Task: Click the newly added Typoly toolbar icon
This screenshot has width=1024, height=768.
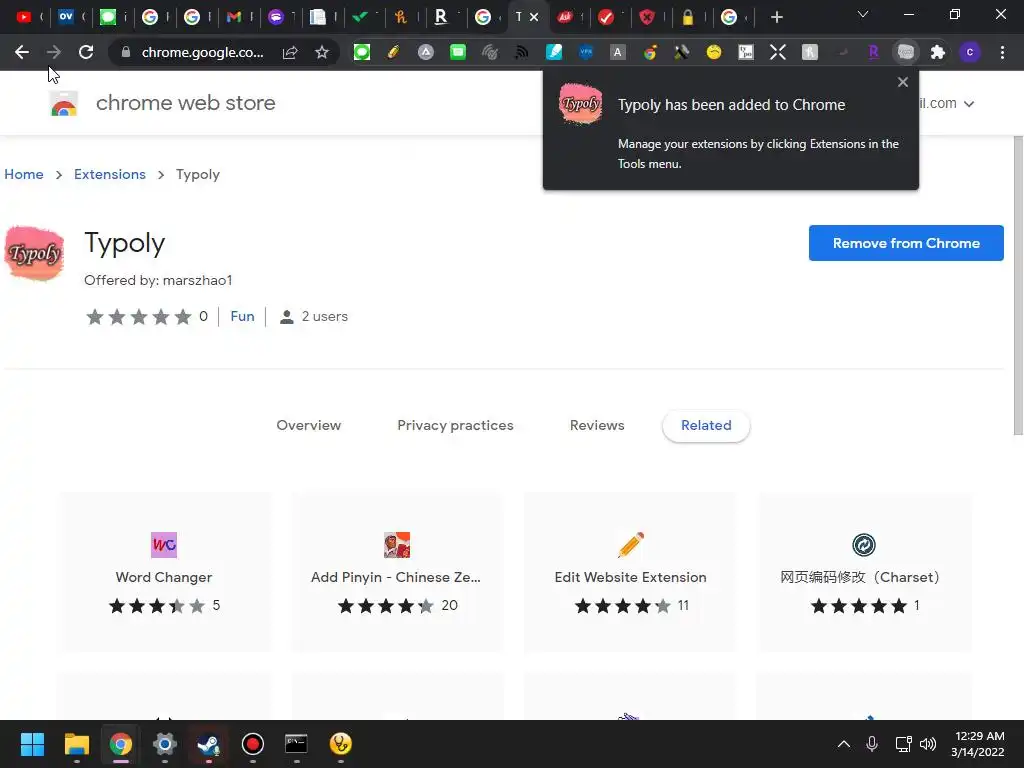Action: pyautogui.click(x=906, y=52)
